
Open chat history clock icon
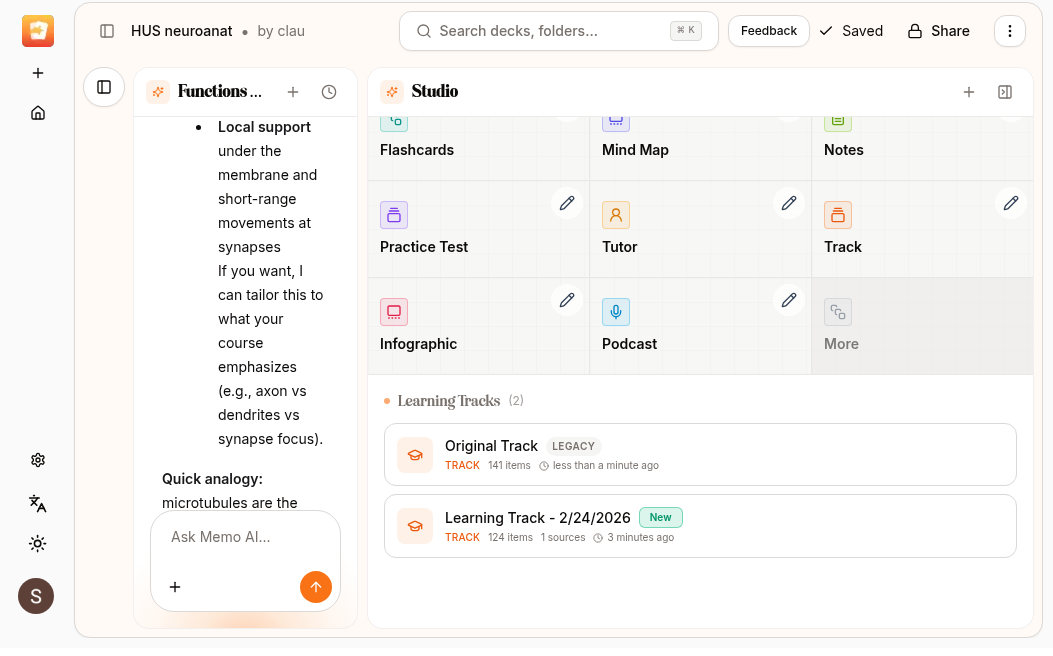pos(329,92)
